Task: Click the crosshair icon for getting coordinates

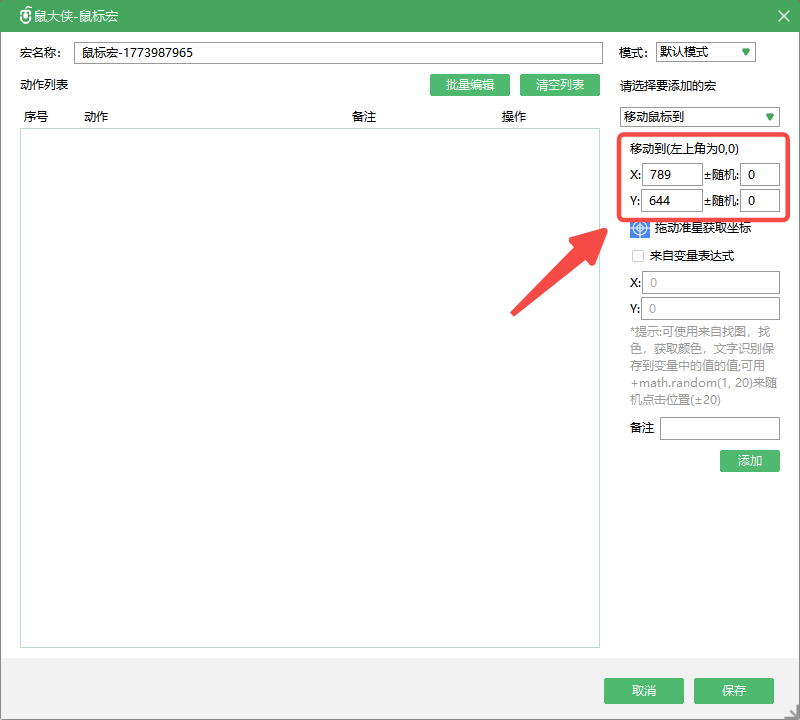Action: pos(640,229)
